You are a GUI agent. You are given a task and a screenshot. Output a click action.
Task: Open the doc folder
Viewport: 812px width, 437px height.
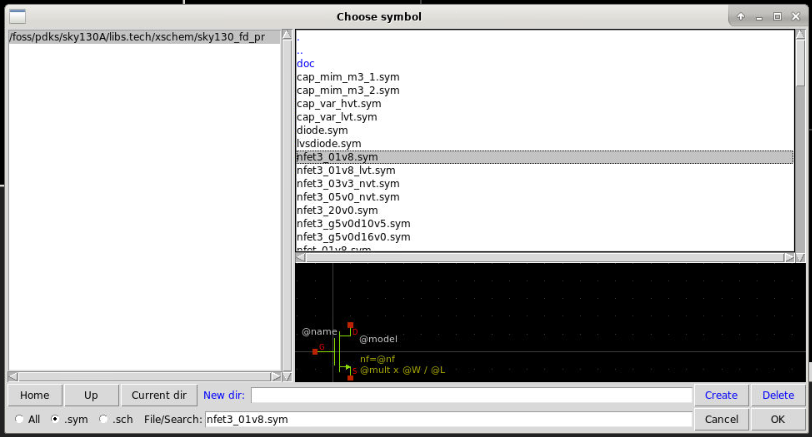tap(306, 63)
